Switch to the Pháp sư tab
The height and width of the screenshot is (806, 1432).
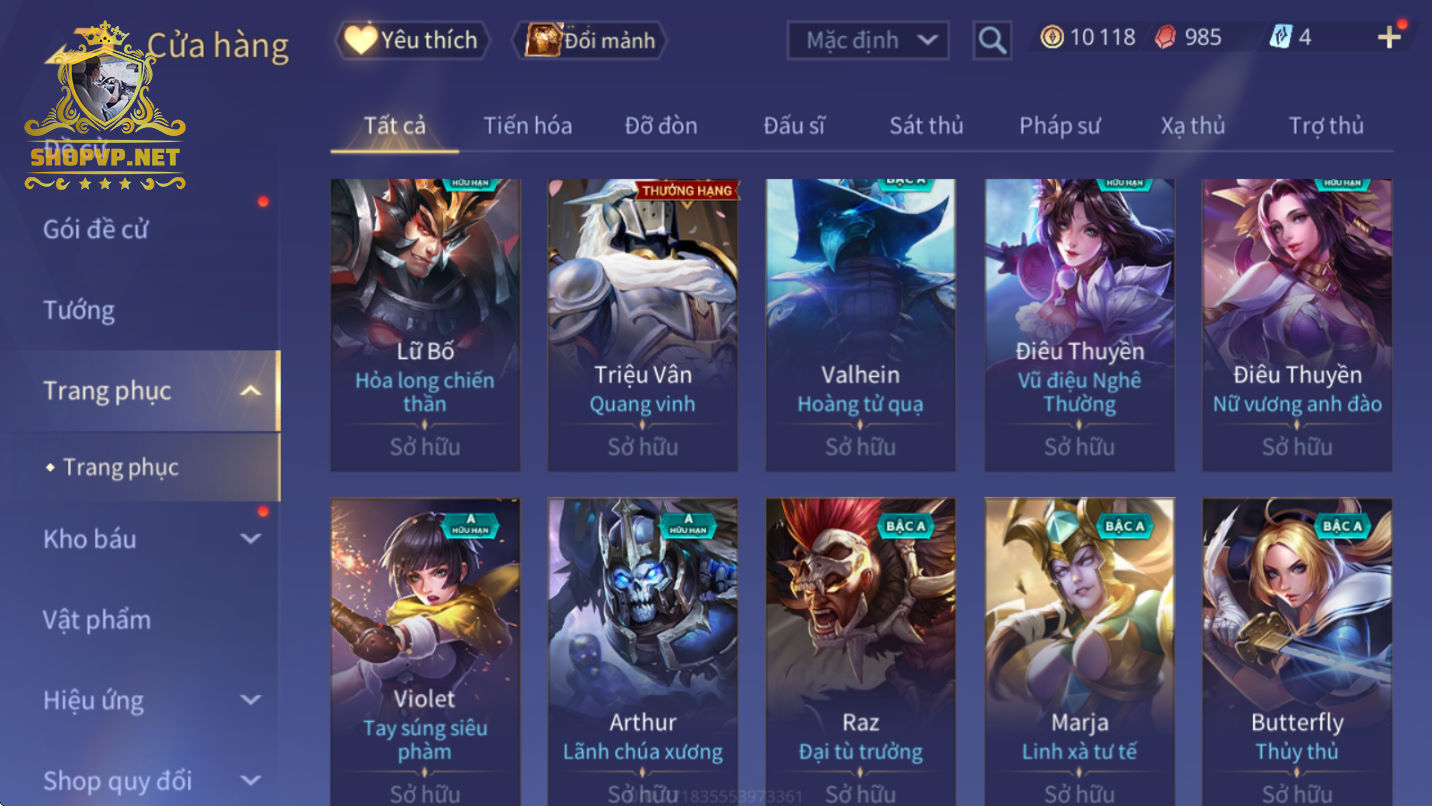[1059, 126]
